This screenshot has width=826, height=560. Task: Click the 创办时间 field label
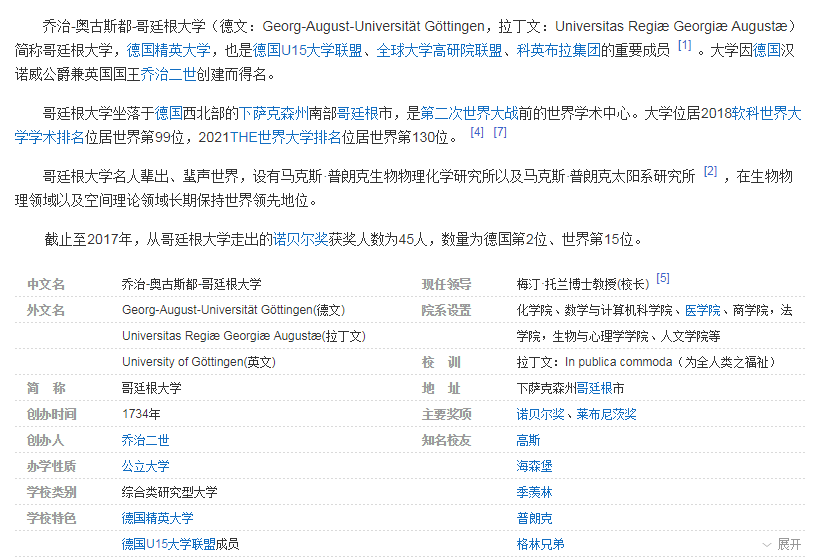pyautogui.click(x=52, y=414)
